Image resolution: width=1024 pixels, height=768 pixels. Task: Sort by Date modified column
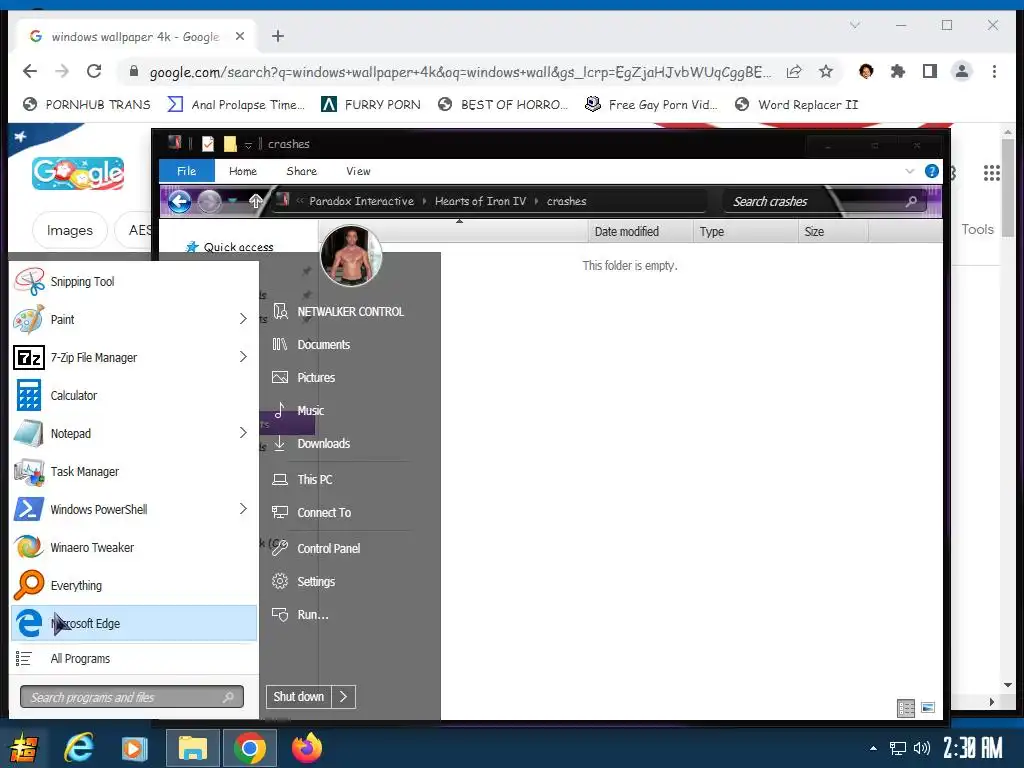640,231
